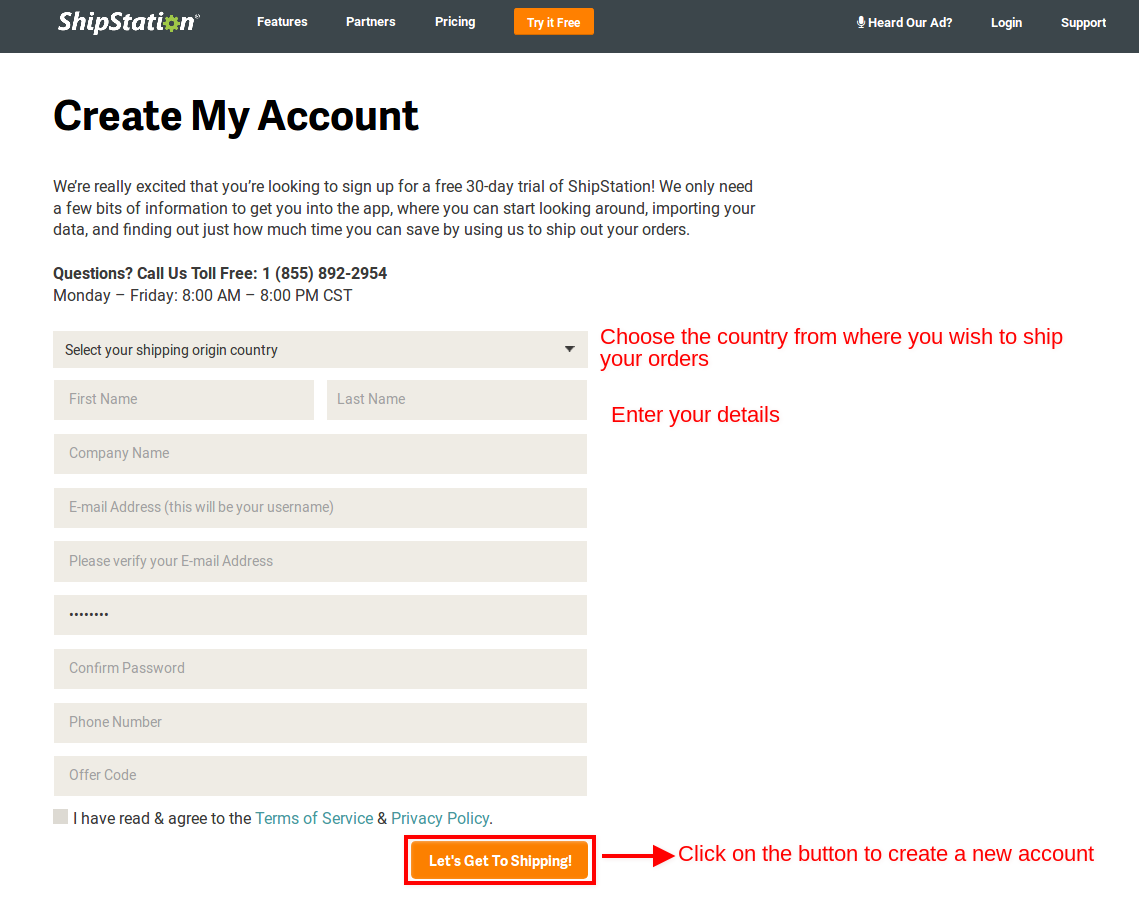Open the Terms of Service link
The image size is (1139, 912).
[x=314, y=818]
